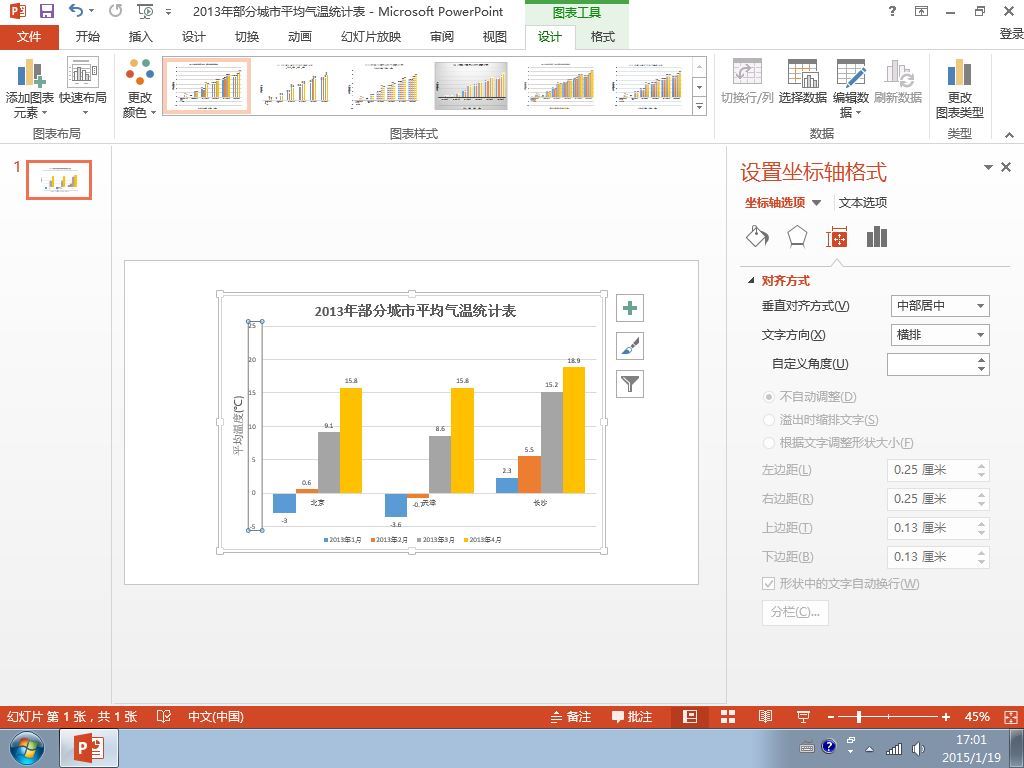Click the Save icon in quick access toolbar
This screenshot has height=768, width=1024.
(47, 11)
